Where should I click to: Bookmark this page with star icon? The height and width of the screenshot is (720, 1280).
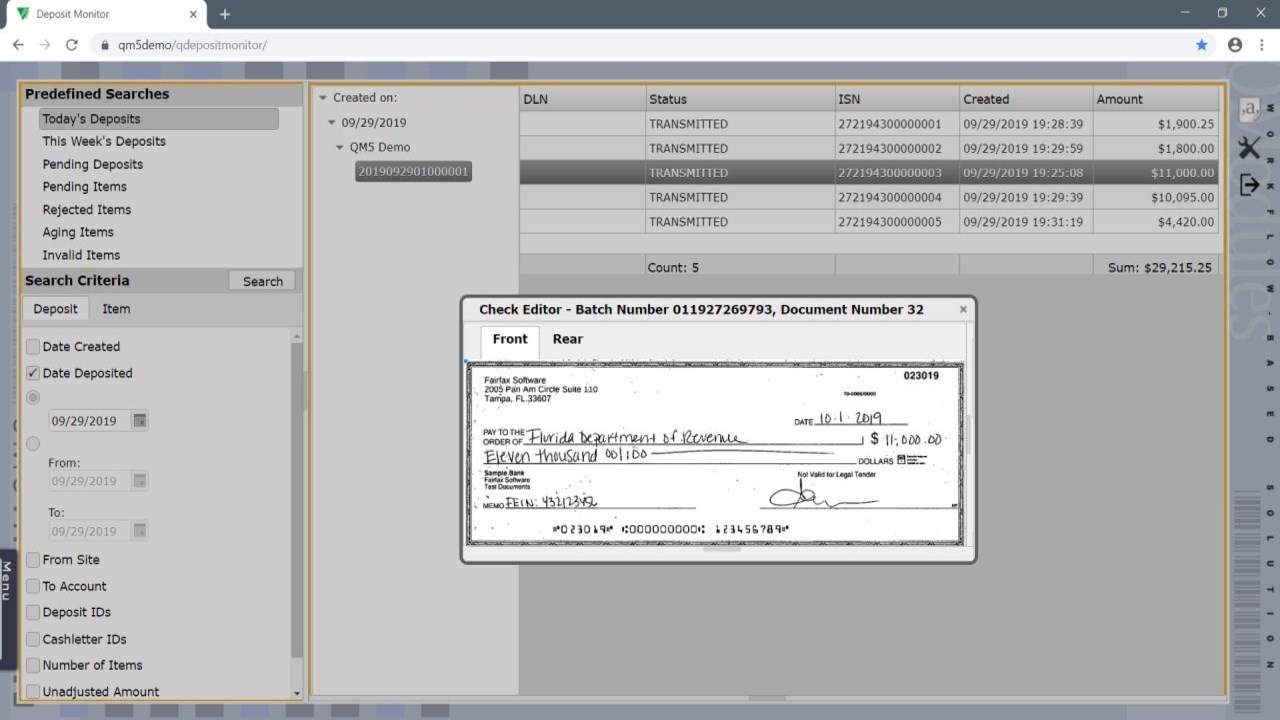click(x=1201, y=45)
